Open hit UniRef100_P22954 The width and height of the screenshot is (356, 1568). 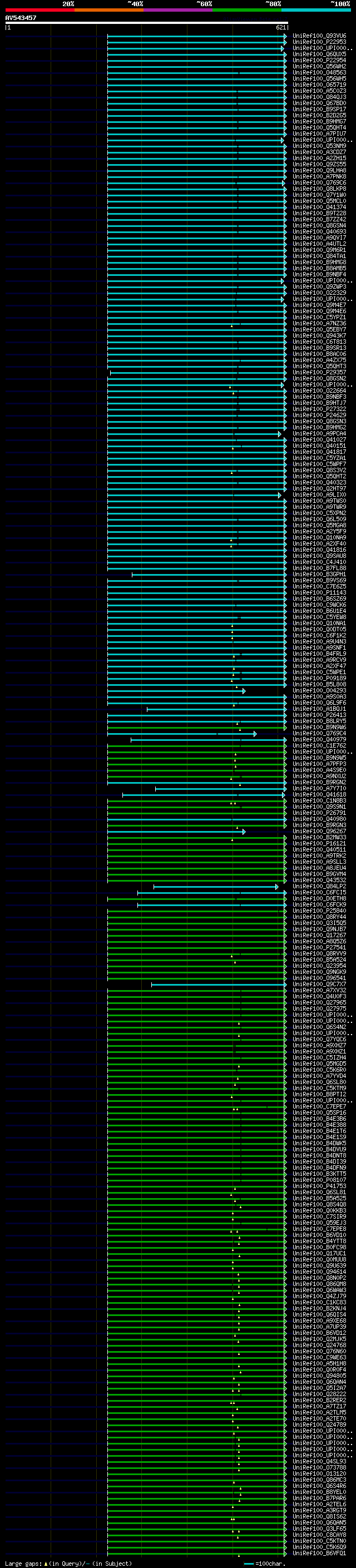(319, 60)
